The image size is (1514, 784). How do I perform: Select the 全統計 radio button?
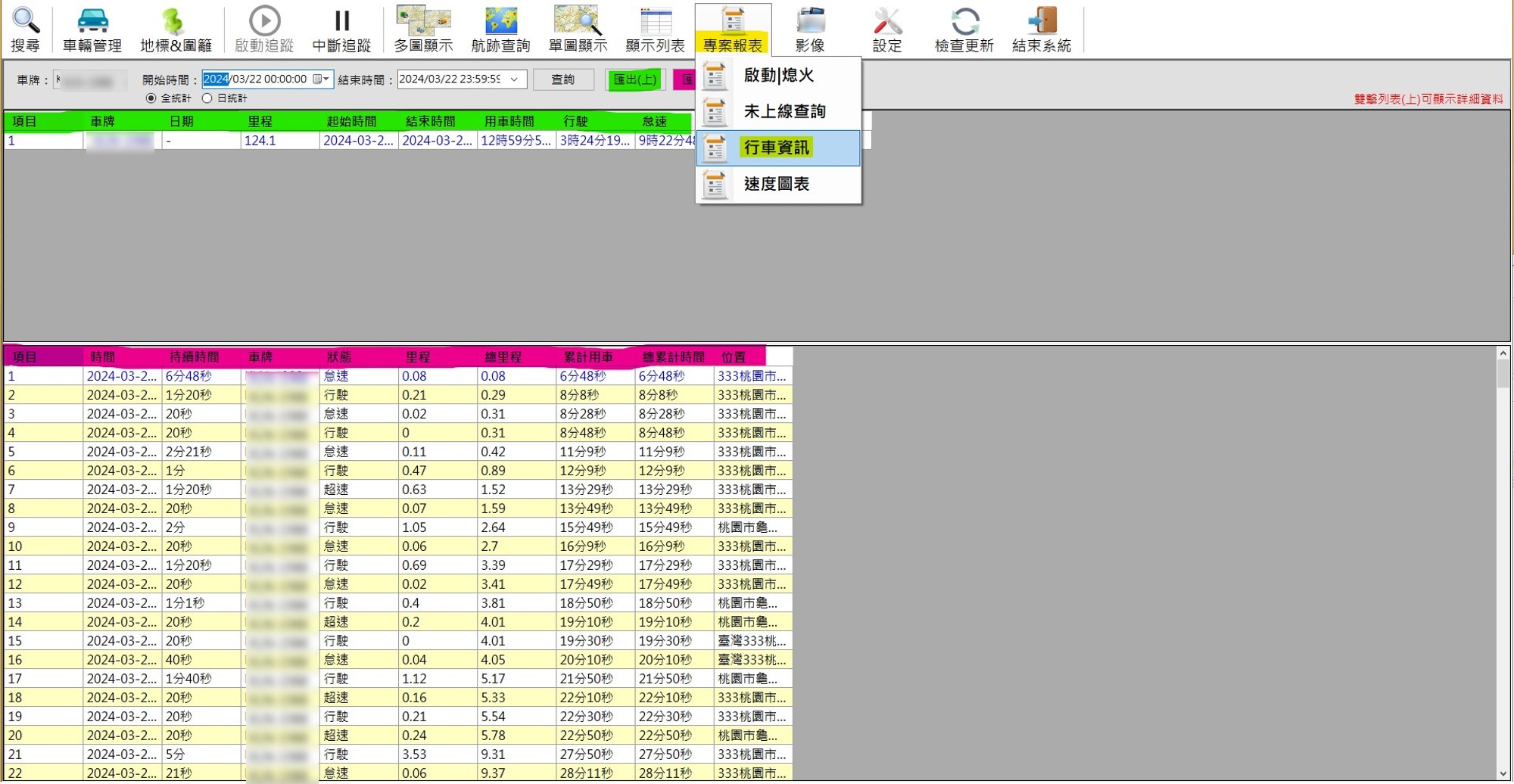click(x=151, y=98)
